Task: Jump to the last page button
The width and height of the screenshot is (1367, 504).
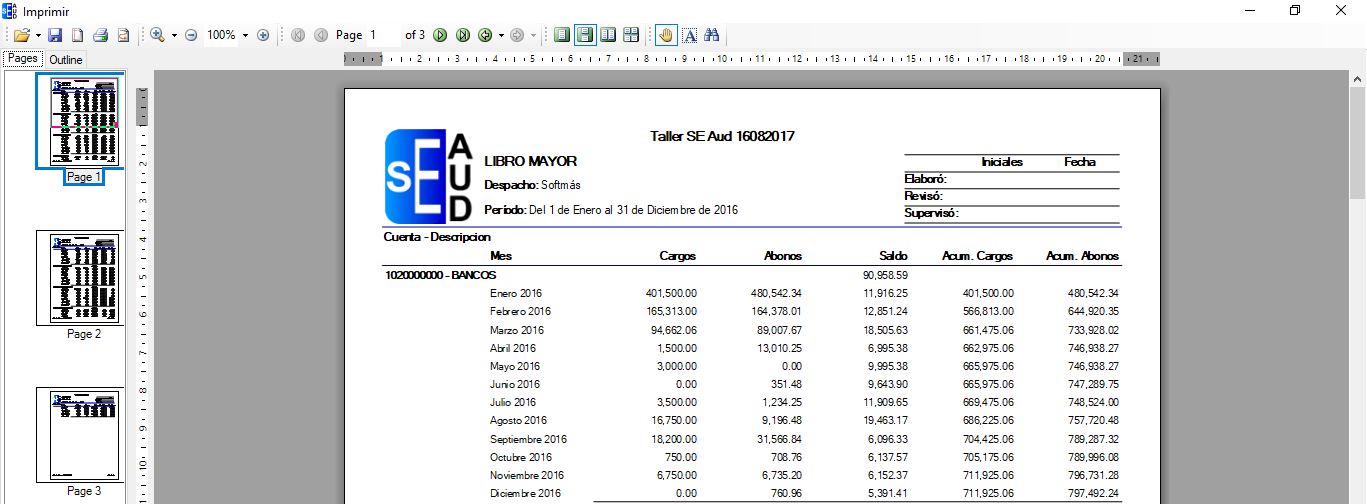Action: coord(463,35)
